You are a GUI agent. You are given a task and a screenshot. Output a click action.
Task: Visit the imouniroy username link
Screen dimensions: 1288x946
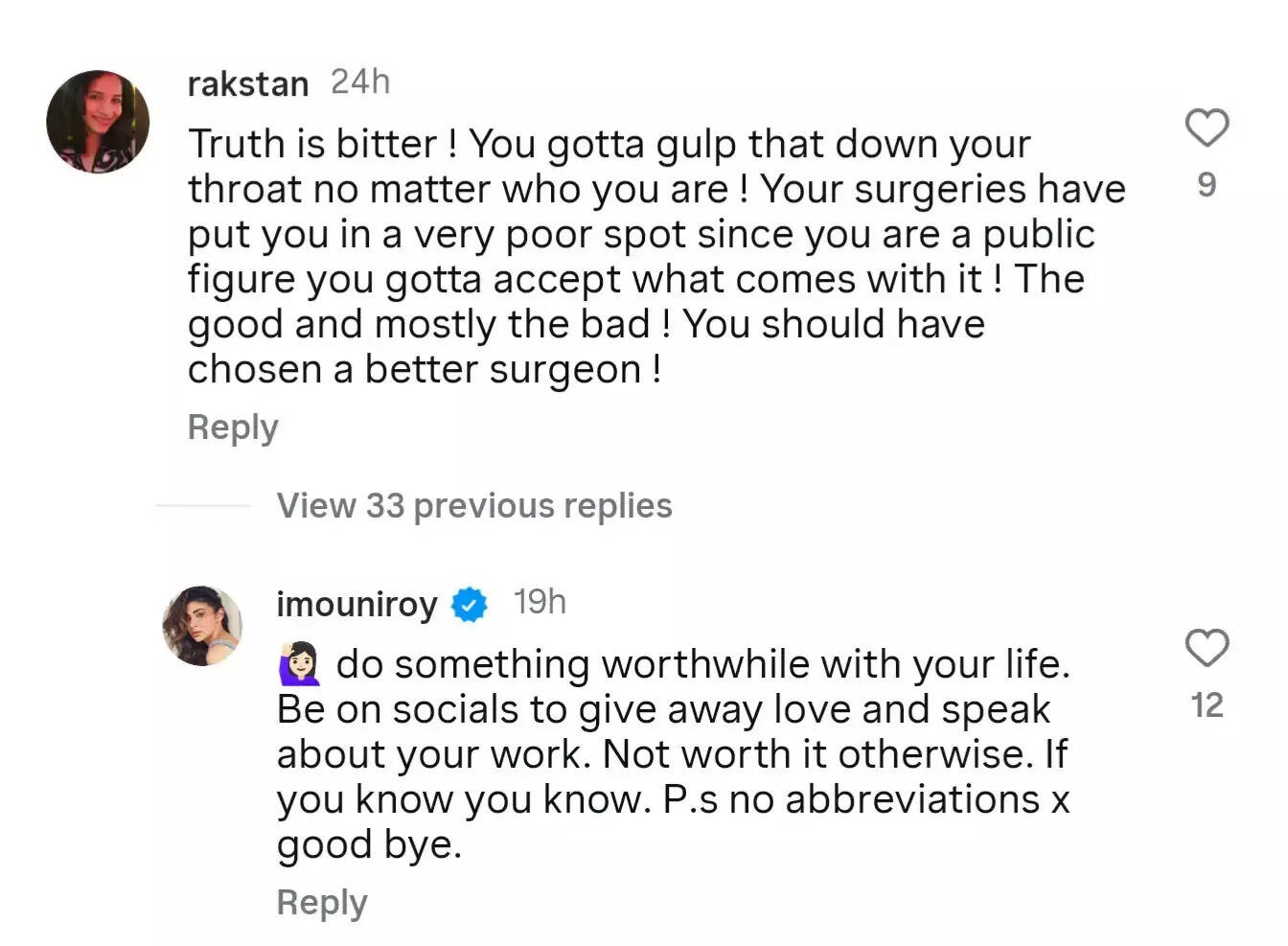(x=356, y=605)
